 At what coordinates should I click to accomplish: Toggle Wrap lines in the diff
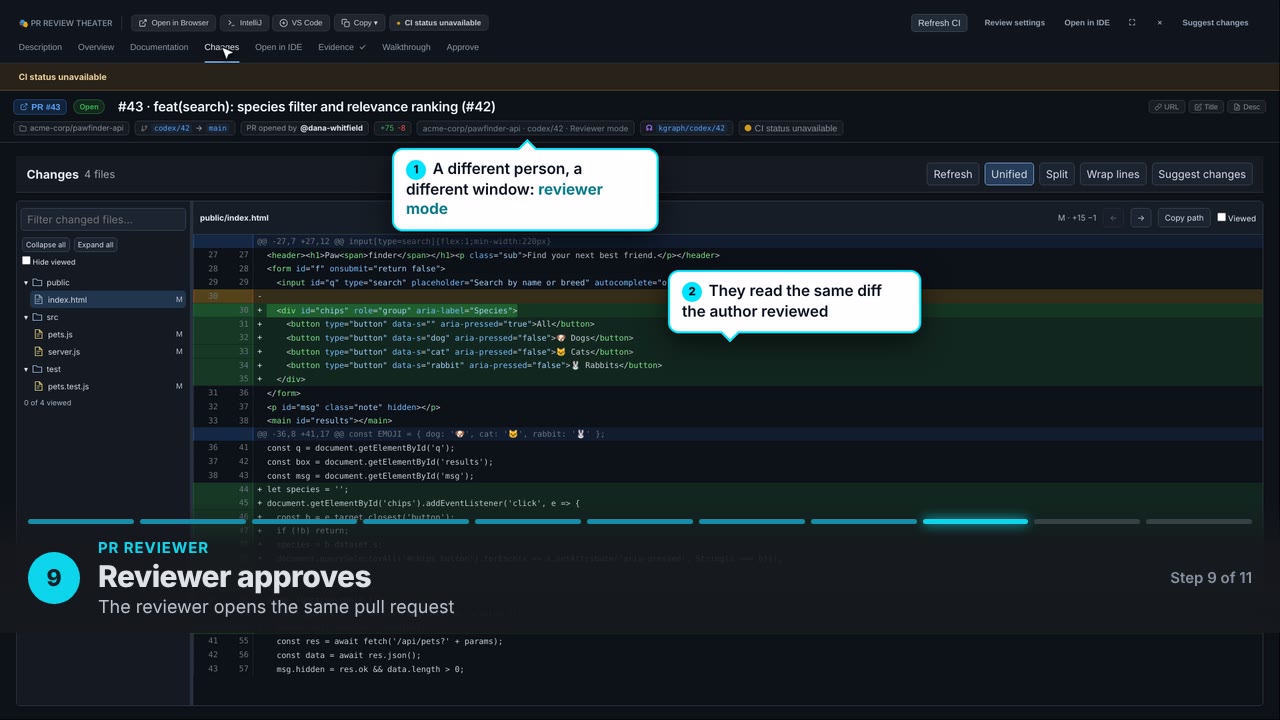[x=1113, y=174]
